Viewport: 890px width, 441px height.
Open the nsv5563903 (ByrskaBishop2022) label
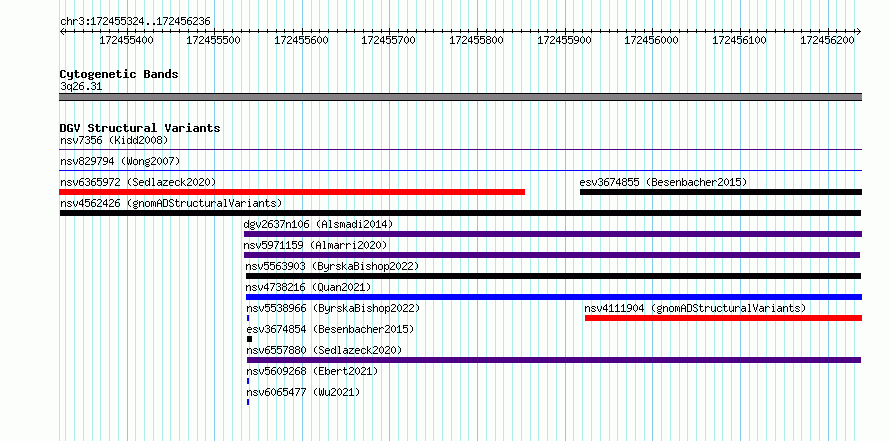[332, 266]
